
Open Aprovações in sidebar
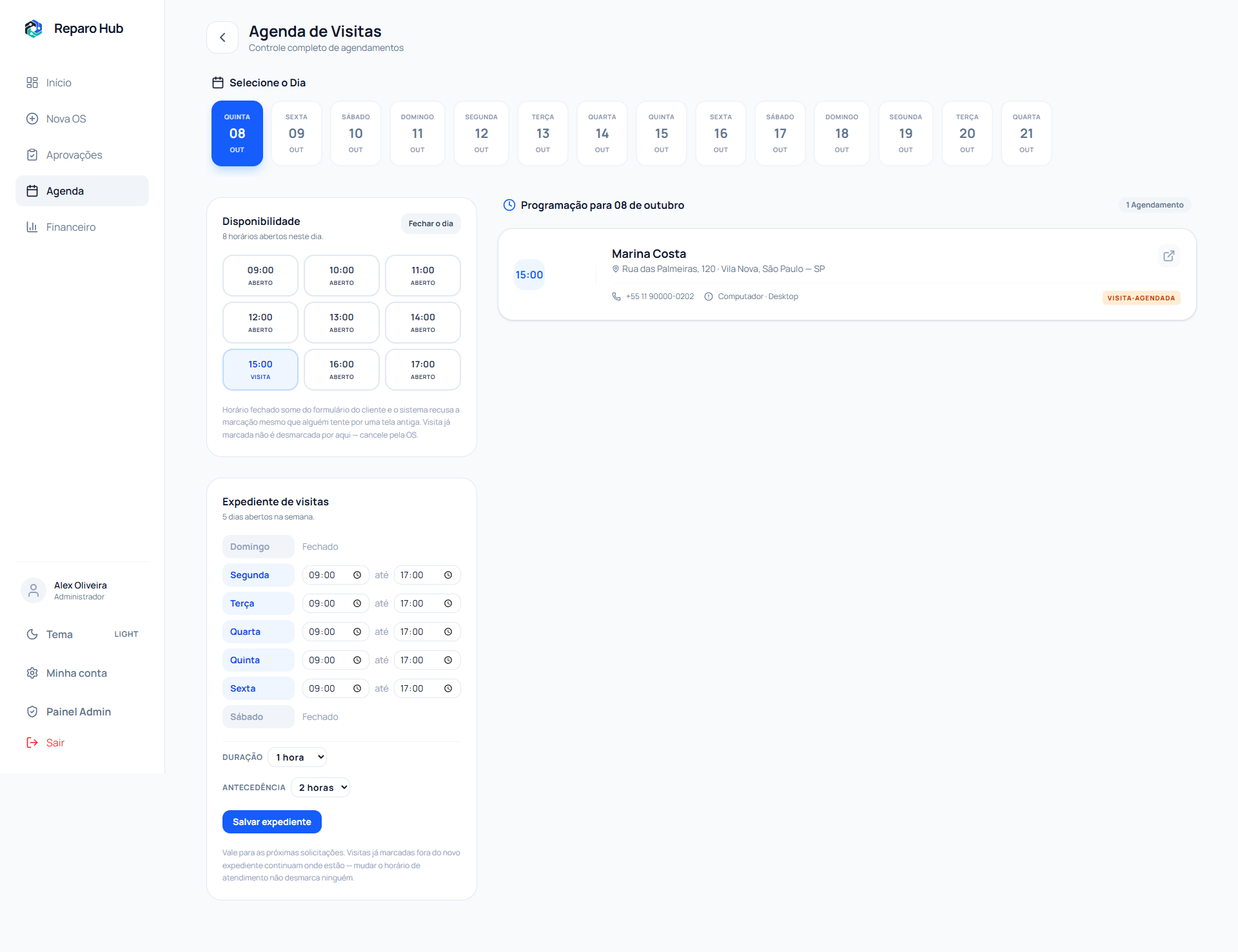click(x=82, y=155)
